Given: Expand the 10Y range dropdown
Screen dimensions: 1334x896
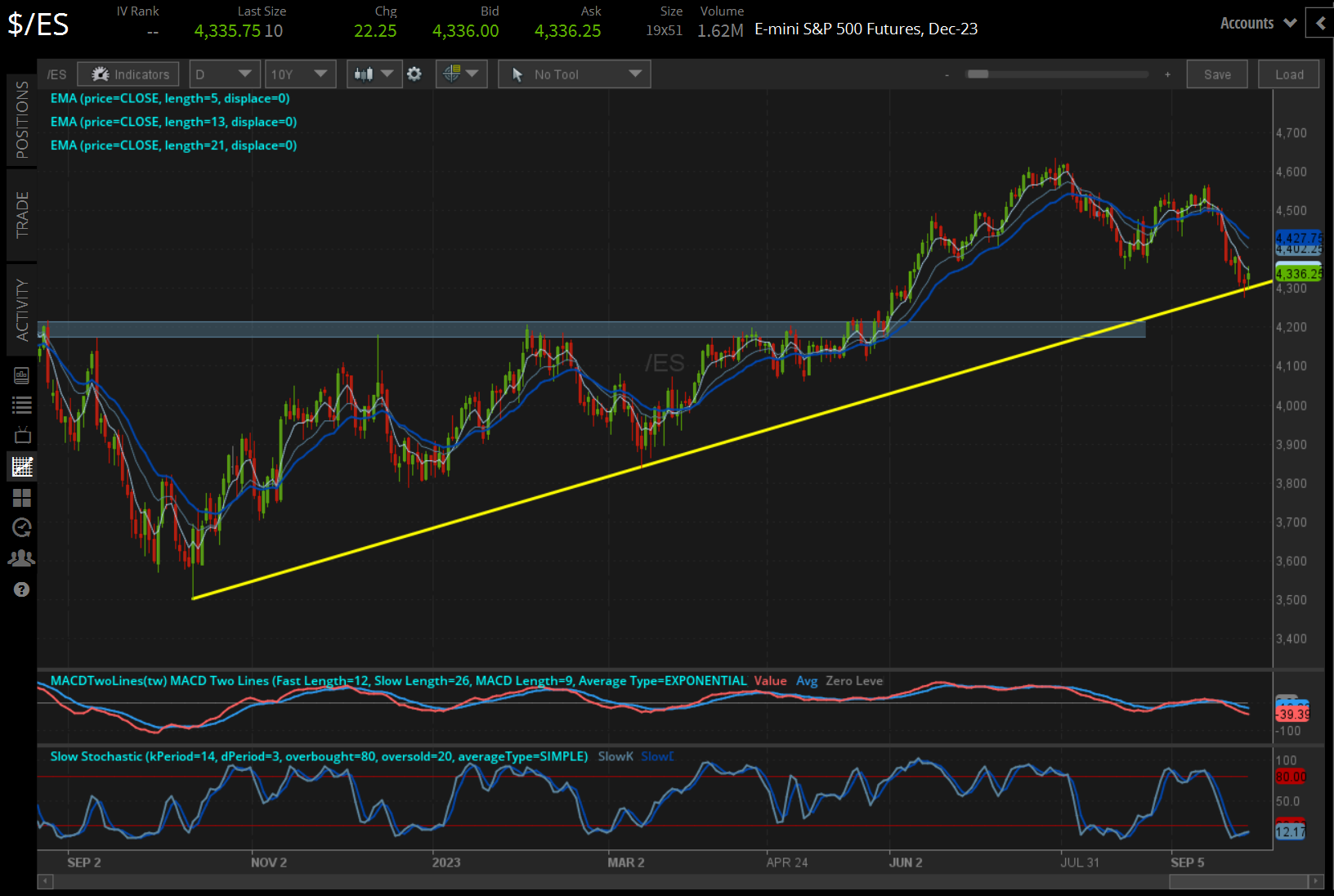Looking at the screenshot, I should [x=300, y=74].
